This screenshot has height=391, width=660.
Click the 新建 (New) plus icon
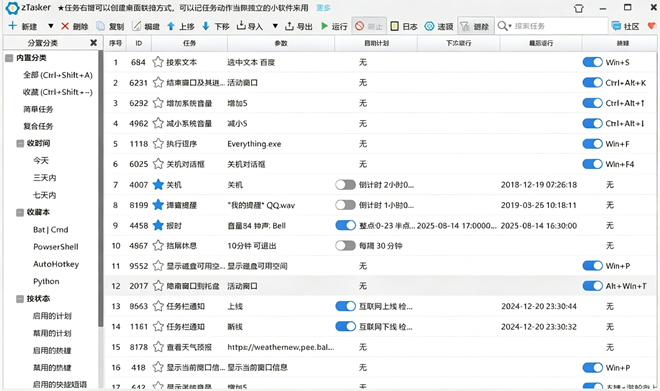[13, 26]
